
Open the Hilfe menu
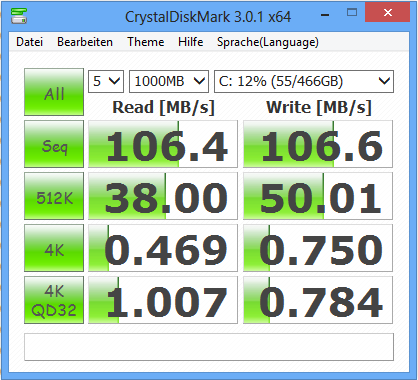[x=191, y=42]
